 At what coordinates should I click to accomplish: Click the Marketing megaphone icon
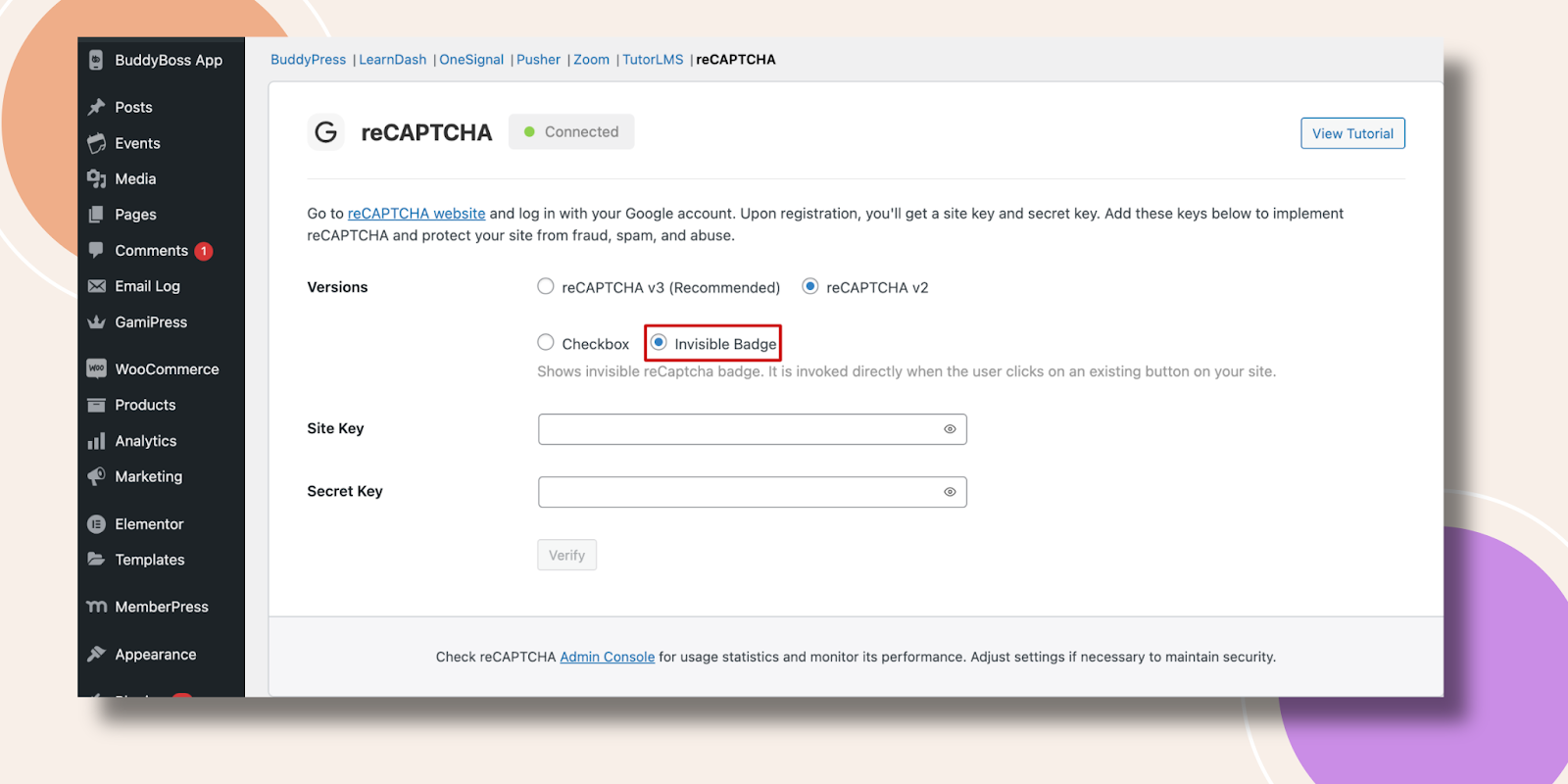[96, 476]
